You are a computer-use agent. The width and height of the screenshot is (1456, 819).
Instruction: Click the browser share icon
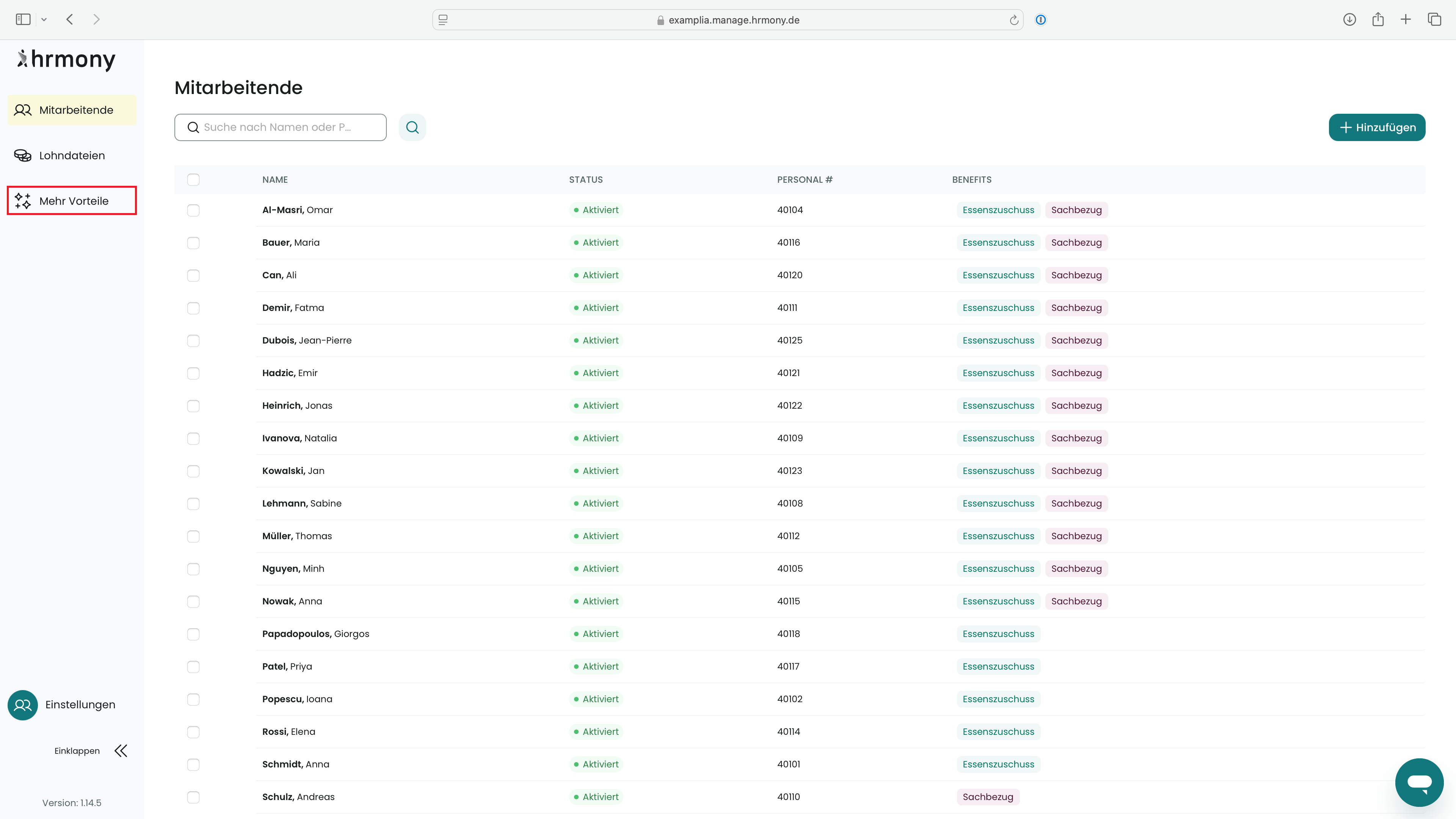1378,20
